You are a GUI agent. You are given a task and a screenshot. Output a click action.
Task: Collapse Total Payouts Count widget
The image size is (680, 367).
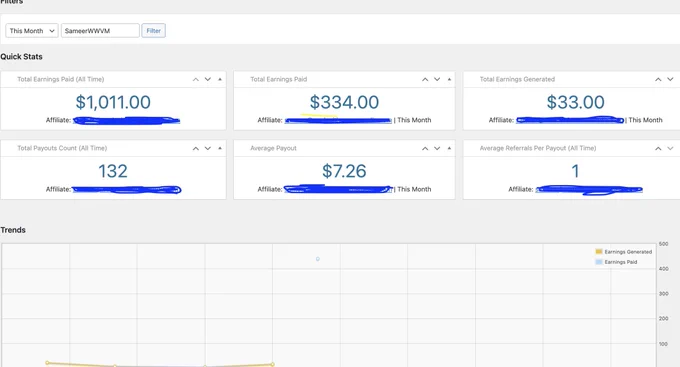[220, 148]
